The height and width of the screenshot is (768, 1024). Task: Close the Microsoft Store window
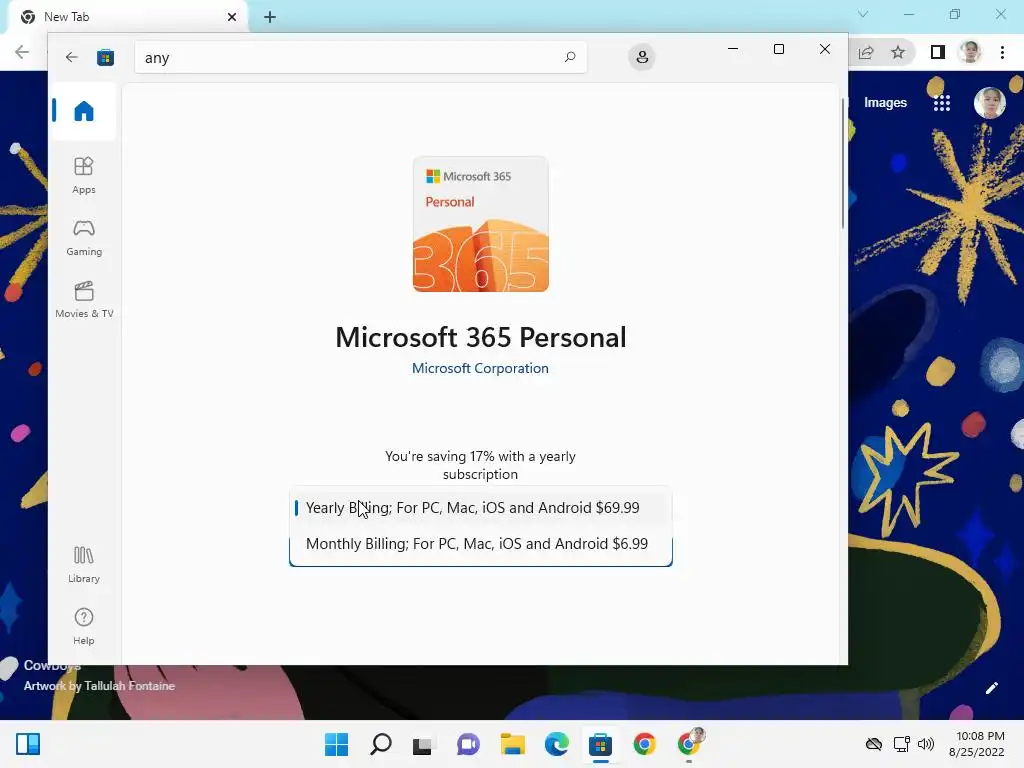pos(825,49)
